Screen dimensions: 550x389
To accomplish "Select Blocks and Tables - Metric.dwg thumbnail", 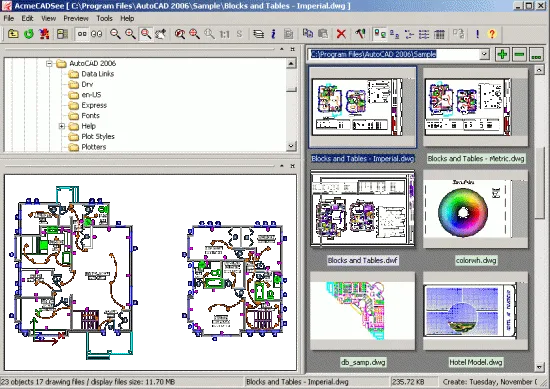I will (x=475, y=107).
